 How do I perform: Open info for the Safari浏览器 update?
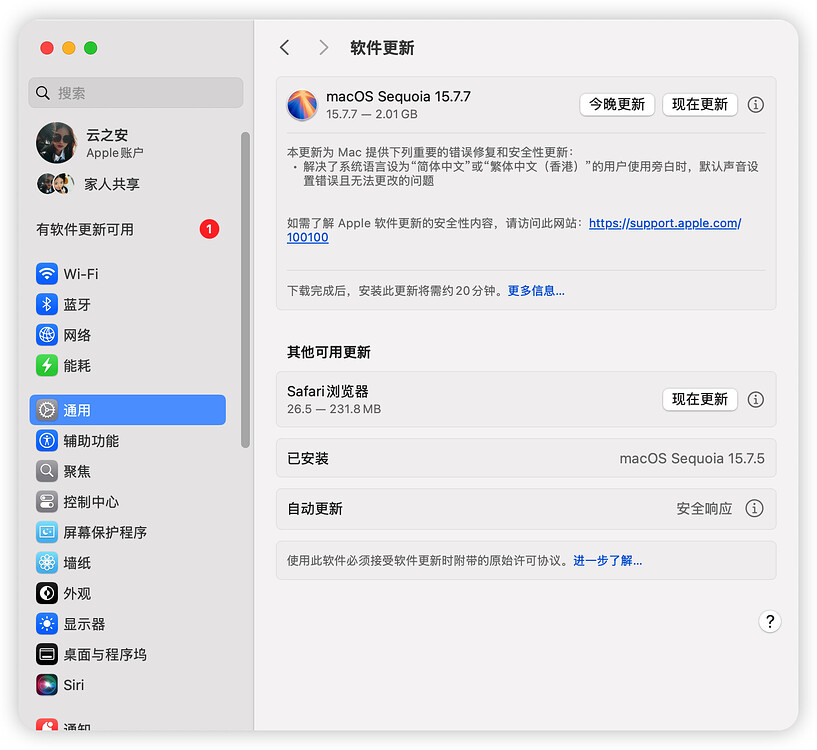point(756,399)
